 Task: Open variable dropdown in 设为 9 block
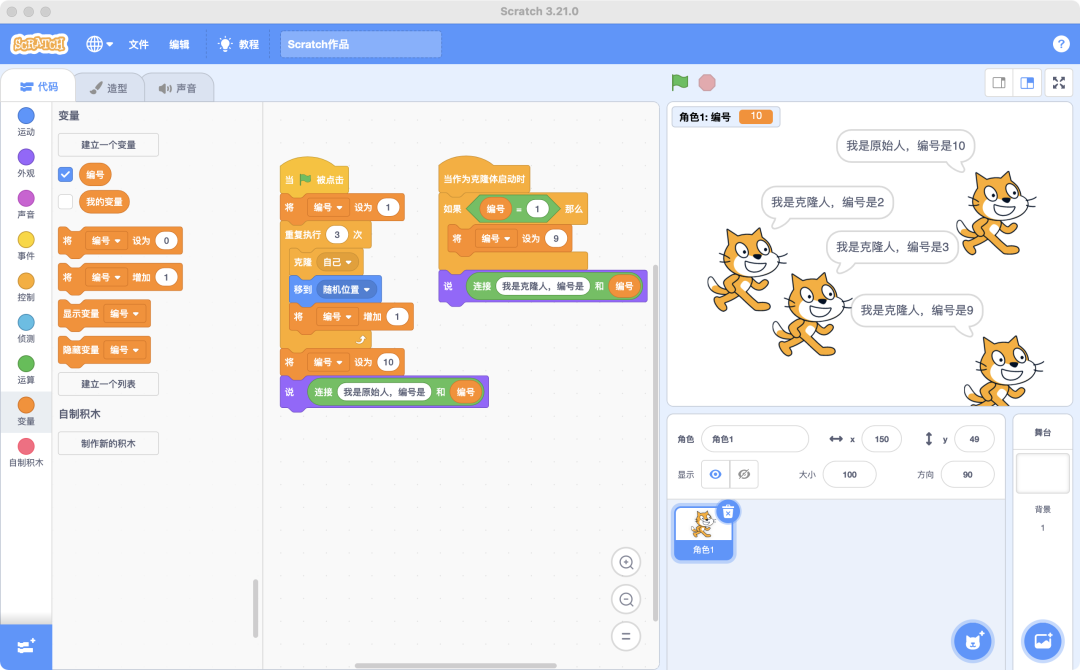pyautogui.click(x=496, y=238)
